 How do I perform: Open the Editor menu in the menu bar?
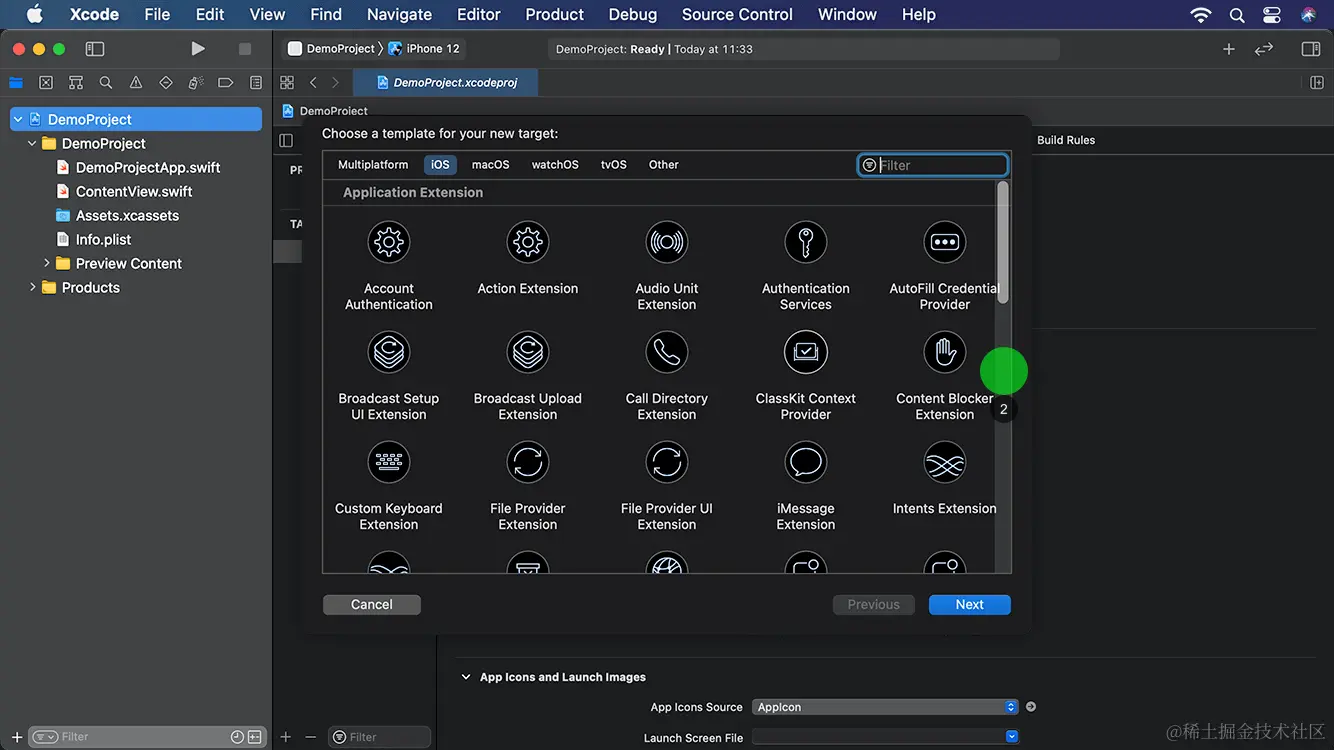pyautogui.click(x=479, y=14)
